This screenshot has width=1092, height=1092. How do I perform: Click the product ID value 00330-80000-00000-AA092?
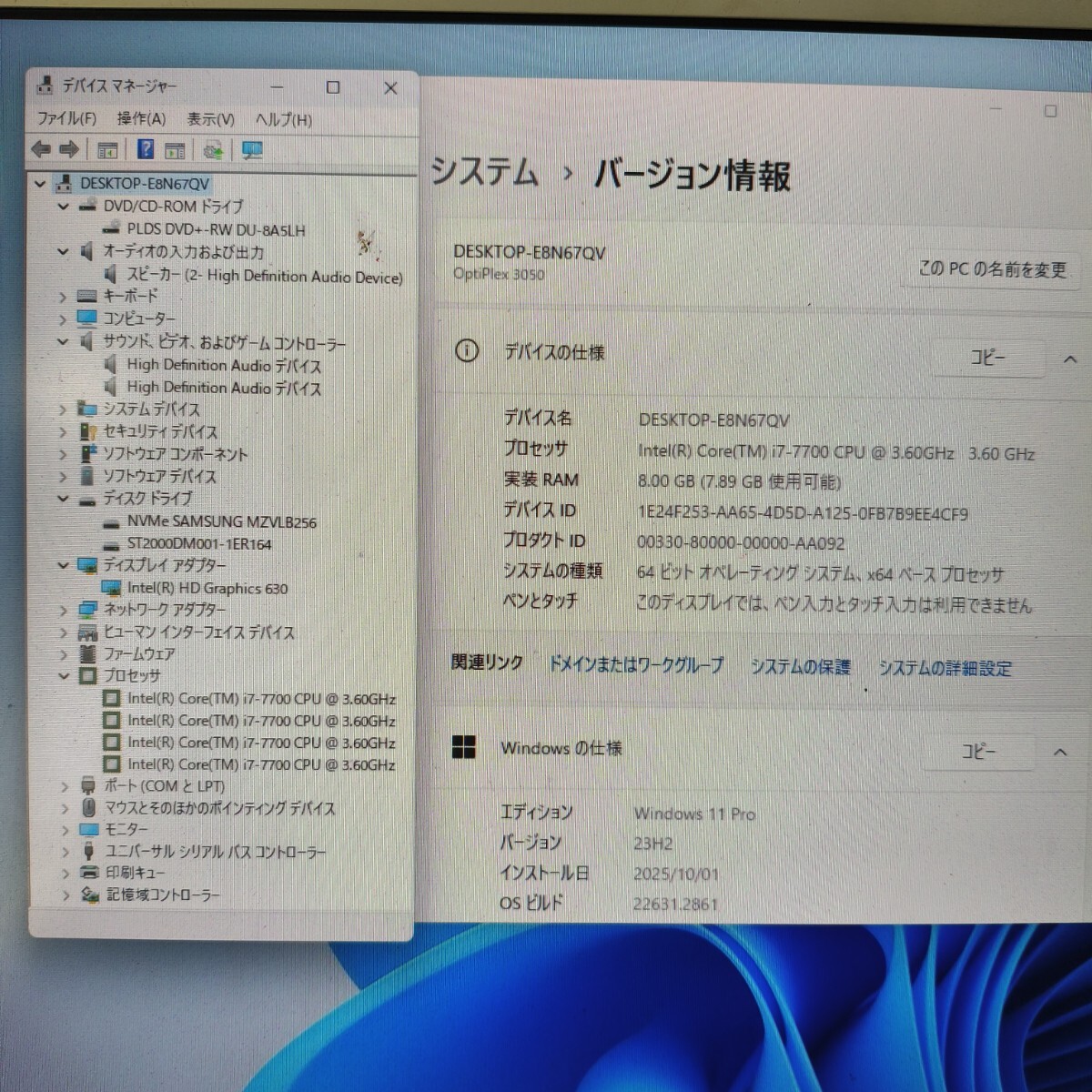pos(741,544)
